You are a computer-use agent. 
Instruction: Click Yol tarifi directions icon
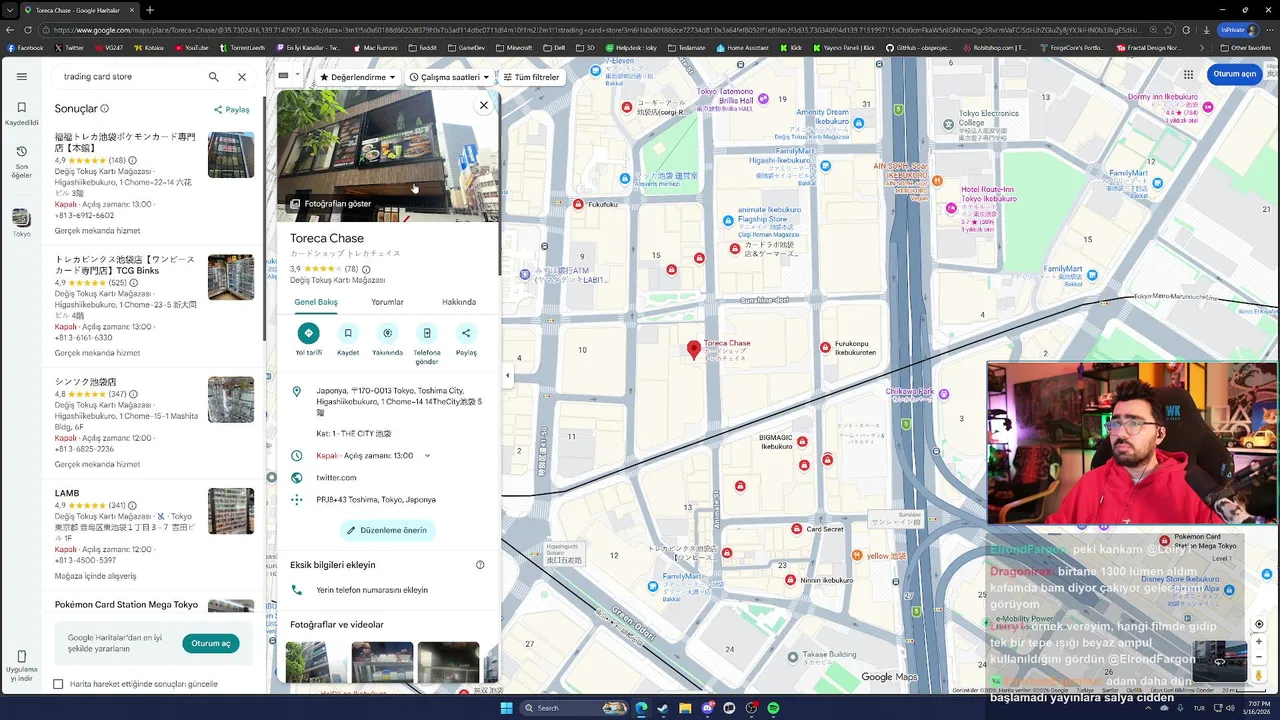pyautogui.click(x=308, y=333)
